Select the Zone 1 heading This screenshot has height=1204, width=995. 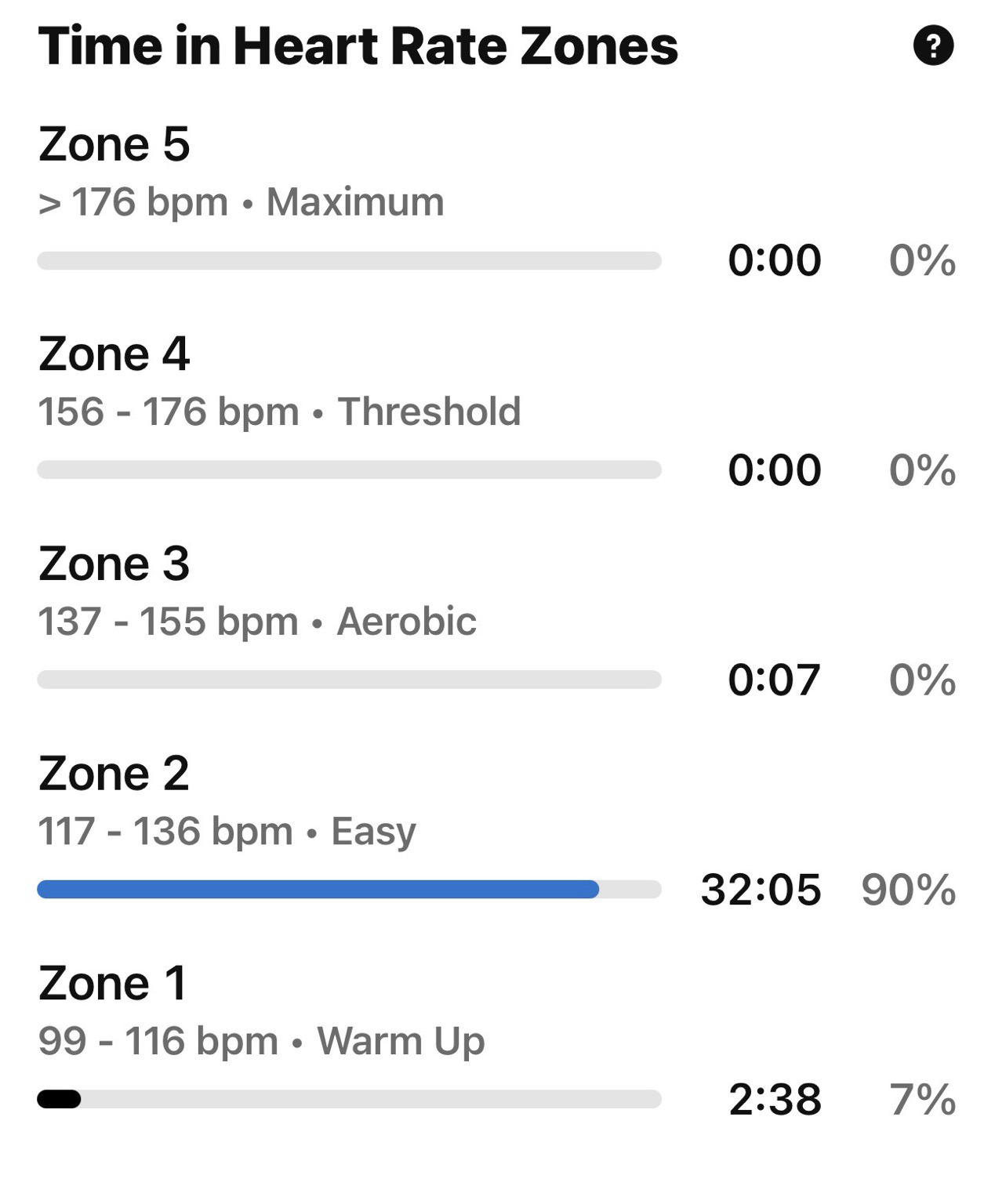[x=112, y=983]
